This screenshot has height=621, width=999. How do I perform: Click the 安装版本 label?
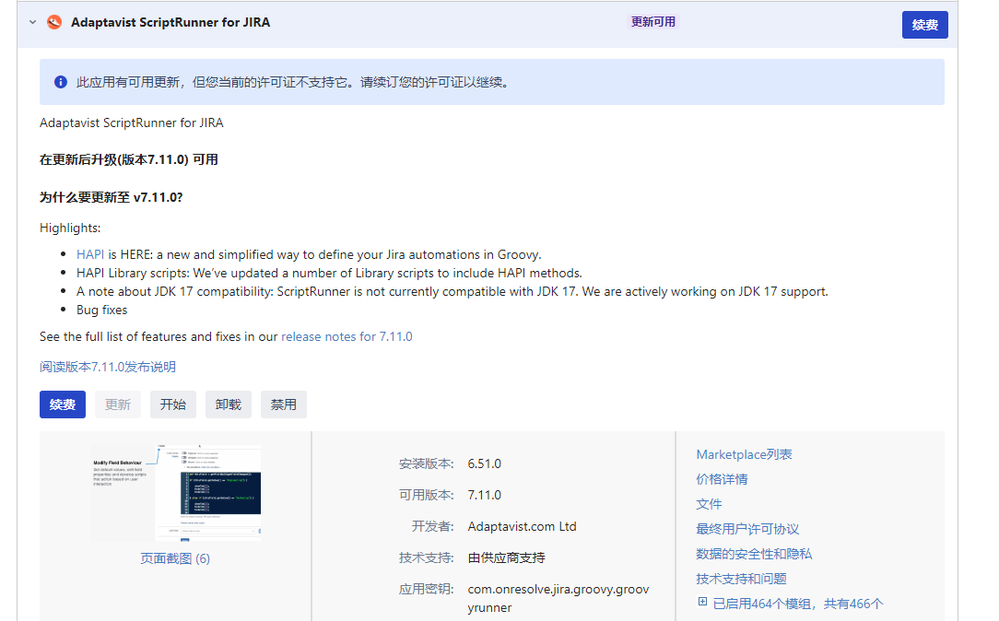tap(426, 464)
